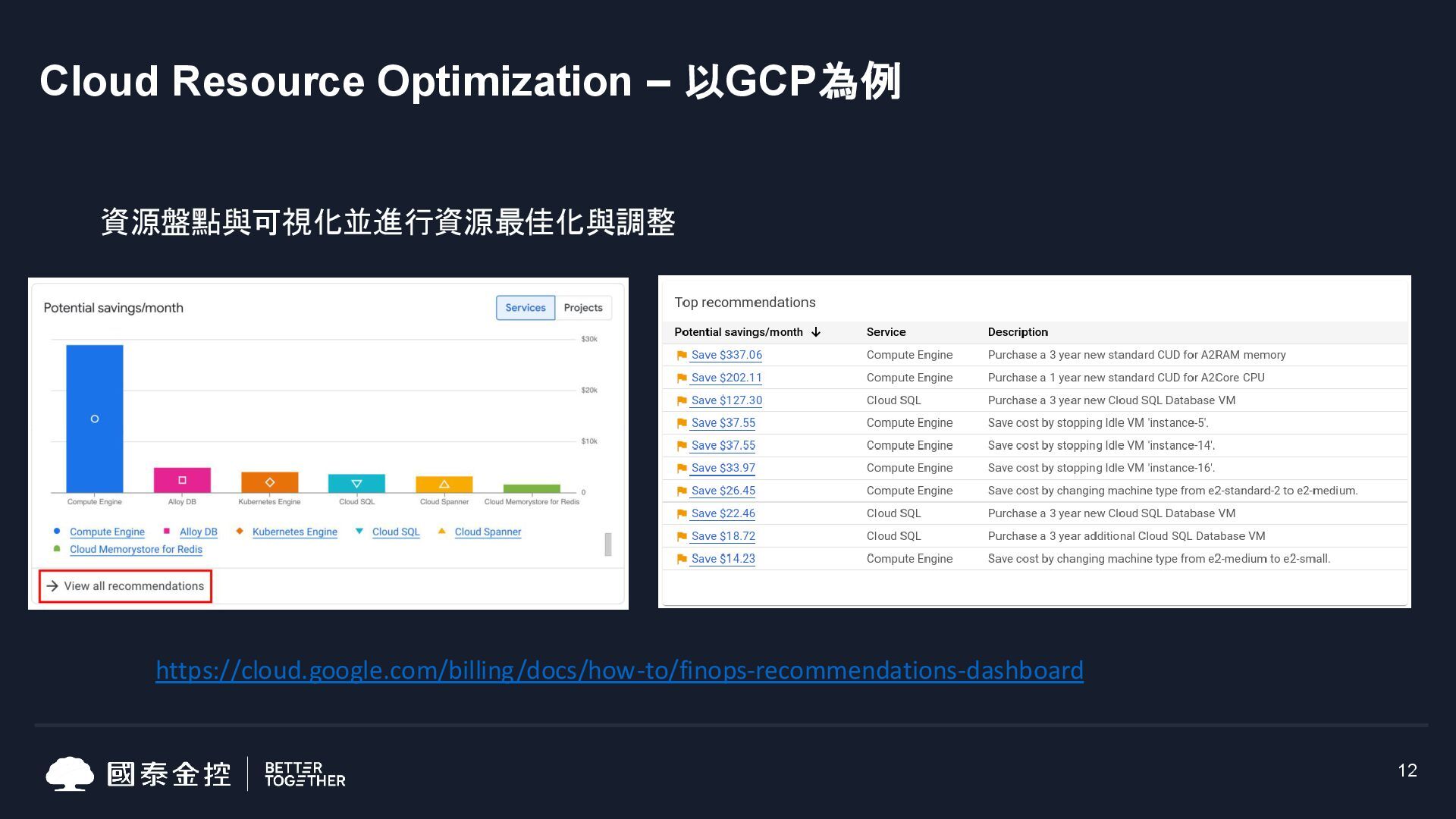Open the finops-recommendations-dashboard URL link
This screenshot has width=1456, height=819.
coord(620,670)
